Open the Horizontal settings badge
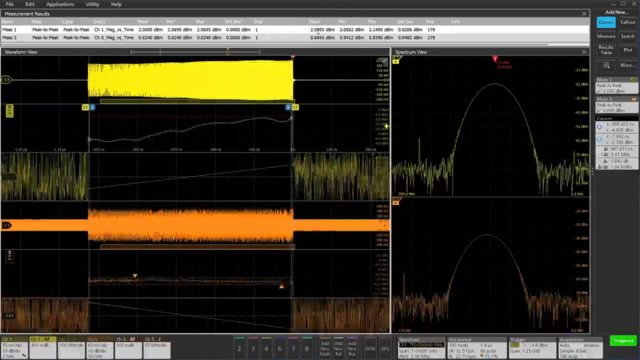Image resolution: width=640 pixels, height=360 pixels. click(477, 348)
